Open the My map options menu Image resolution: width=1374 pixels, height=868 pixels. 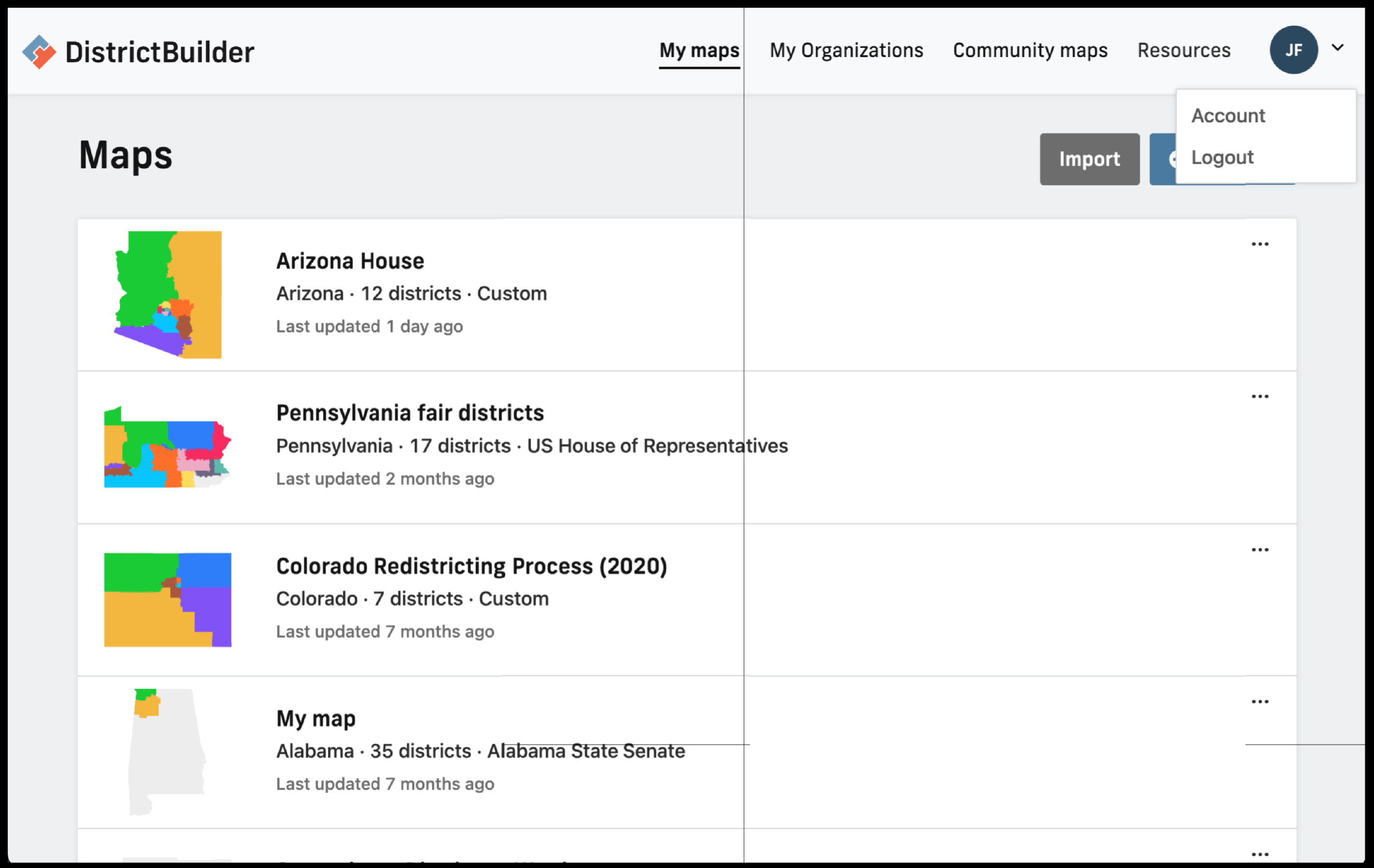coord(1260,702)
